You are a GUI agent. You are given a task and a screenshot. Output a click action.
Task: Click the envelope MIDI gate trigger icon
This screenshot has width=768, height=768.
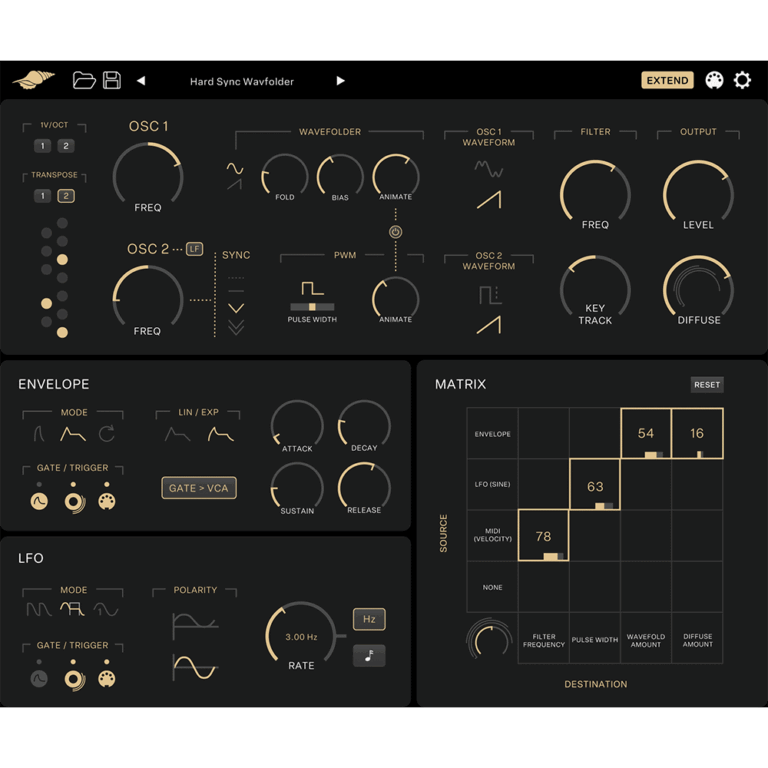point(107,500)
